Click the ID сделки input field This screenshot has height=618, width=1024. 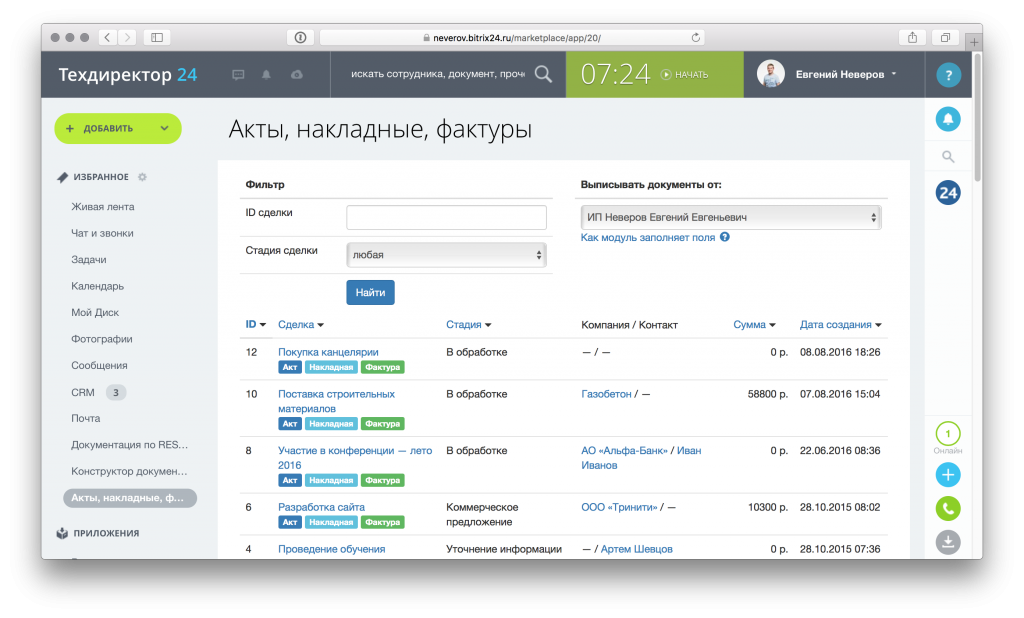point(446,217)
